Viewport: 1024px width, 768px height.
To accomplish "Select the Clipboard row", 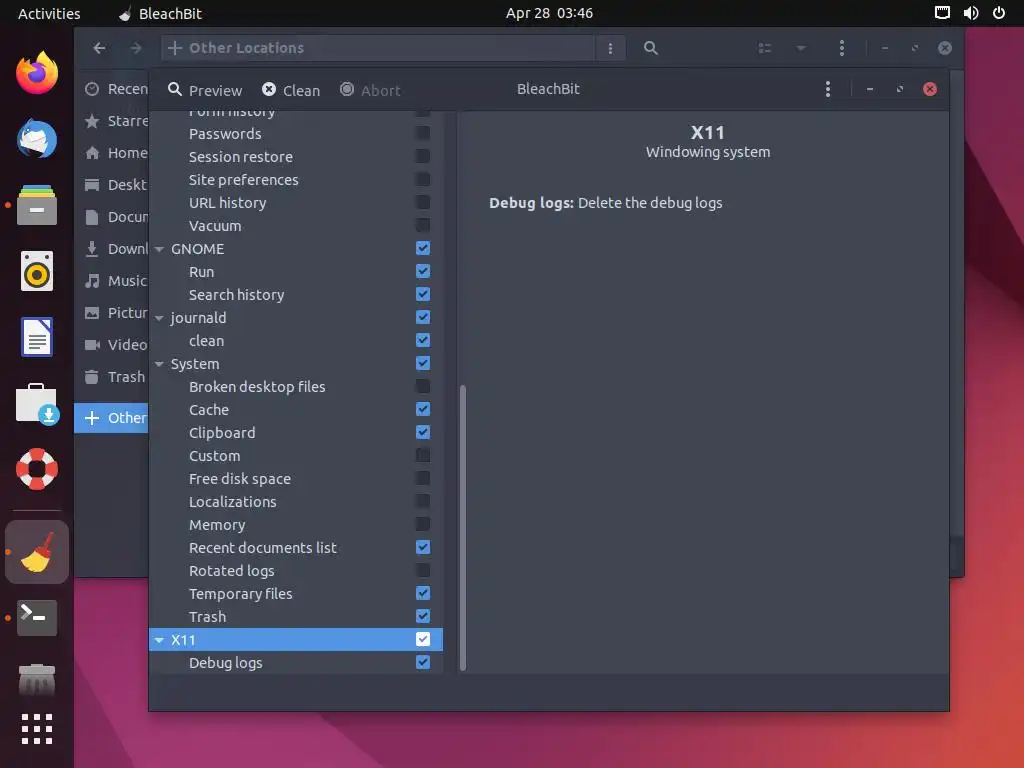I will point(296,432).
